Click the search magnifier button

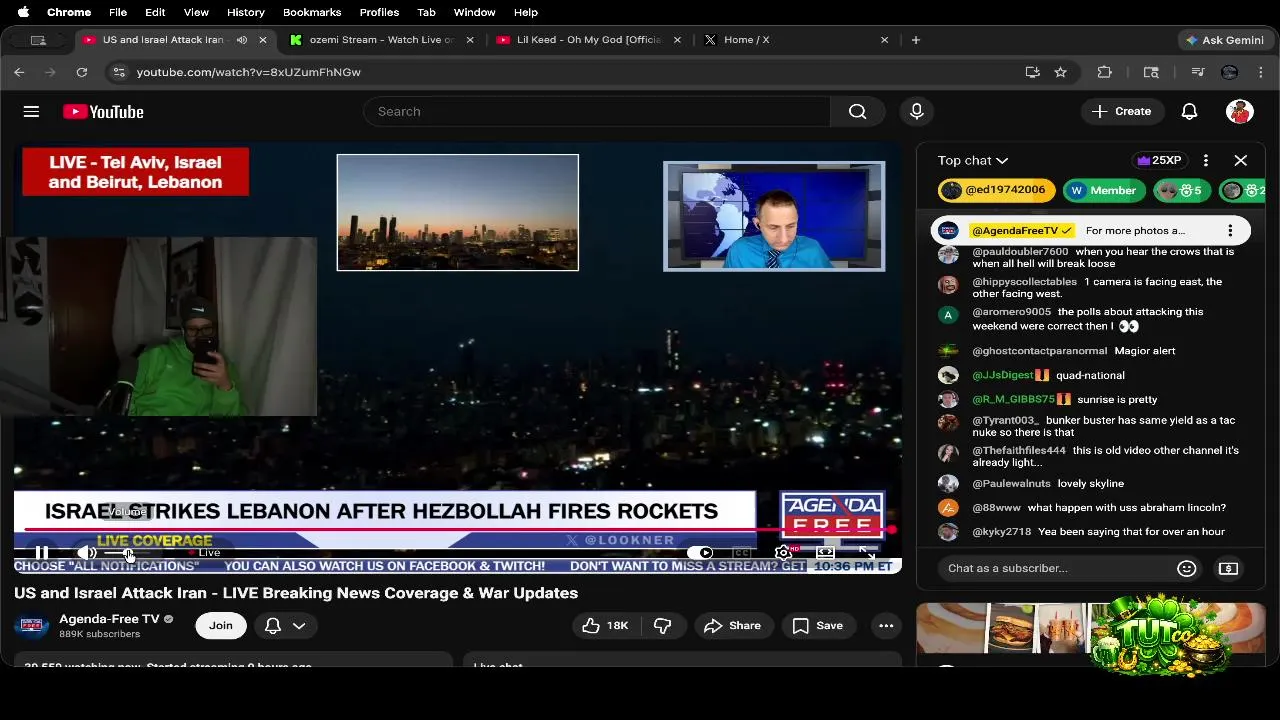coord(857,111)
